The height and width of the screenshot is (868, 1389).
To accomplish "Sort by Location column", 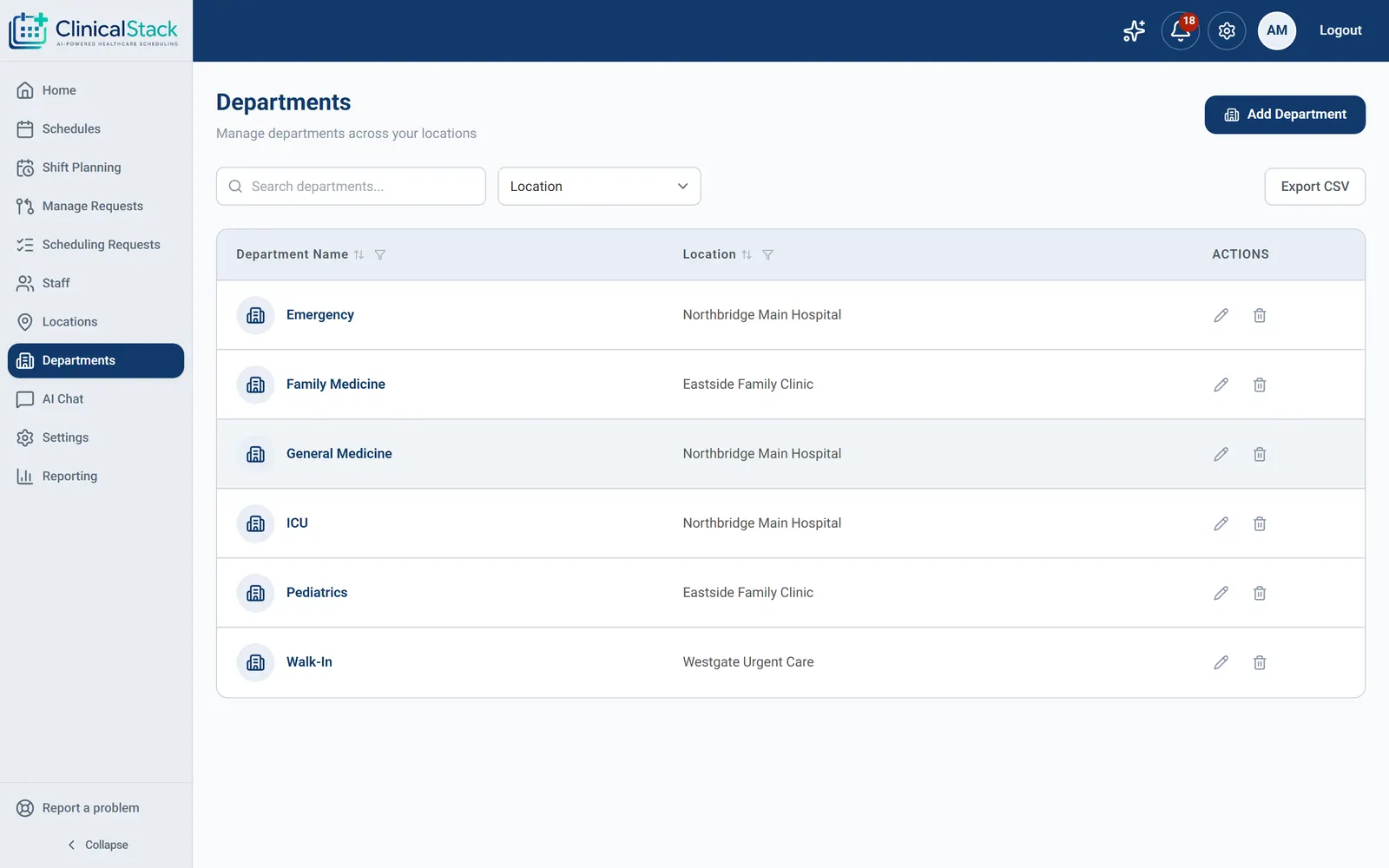I will [x=747, y=254].
